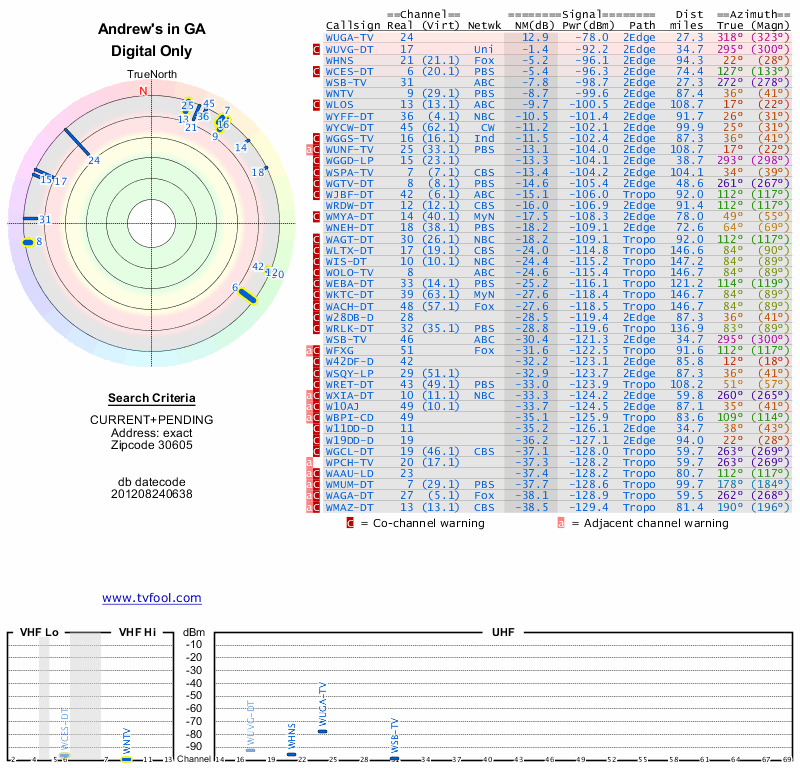This screenshot has width=800, height=768.
Task: Click the WSPA-TV callsign
Action: pyautogui.click(x=349, y=172)
